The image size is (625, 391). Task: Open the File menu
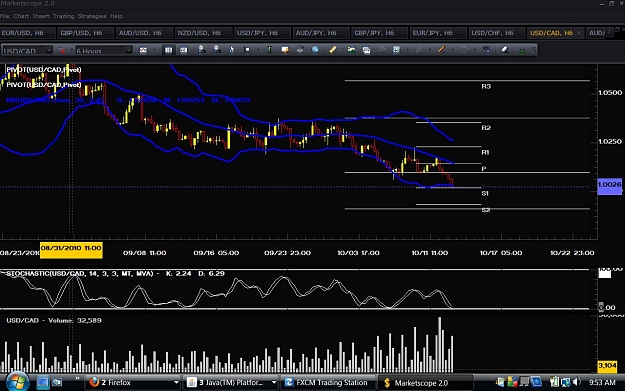click(4, 16)
